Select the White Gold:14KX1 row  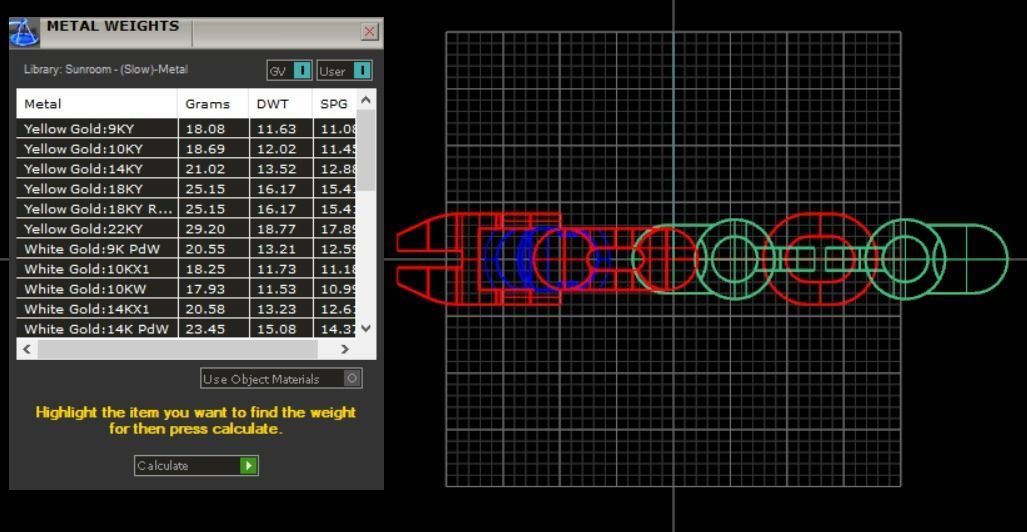click(187, 309)
